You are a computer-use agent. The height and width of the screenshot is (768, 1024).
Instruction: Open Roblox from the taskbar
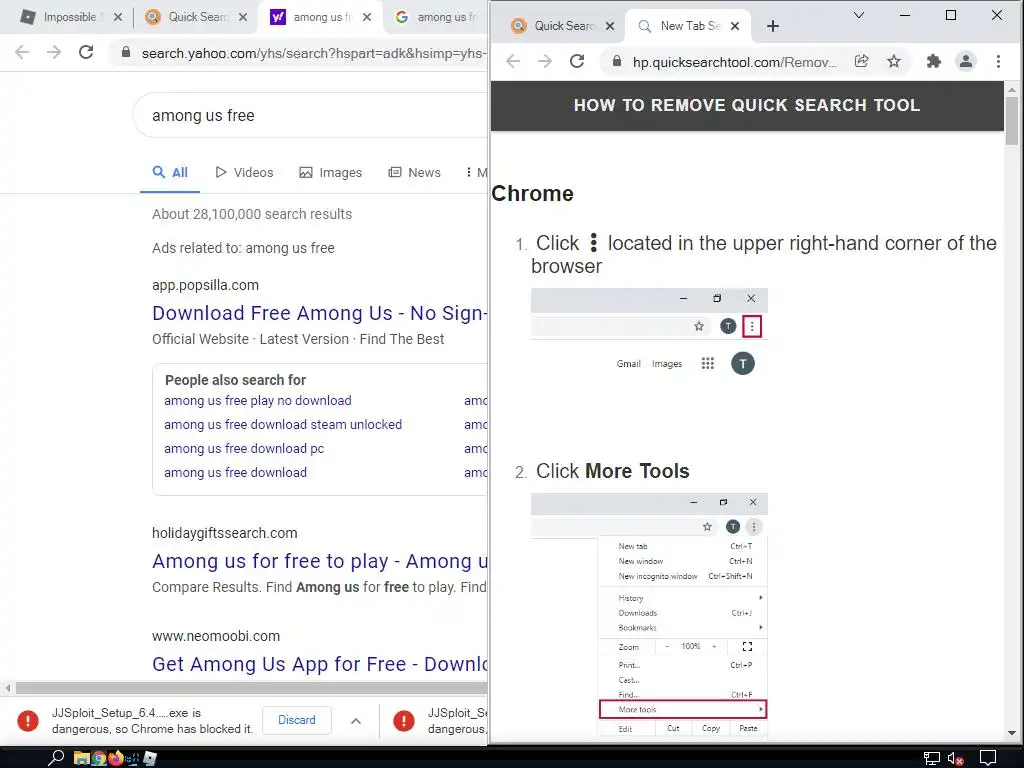pos(150,758)
